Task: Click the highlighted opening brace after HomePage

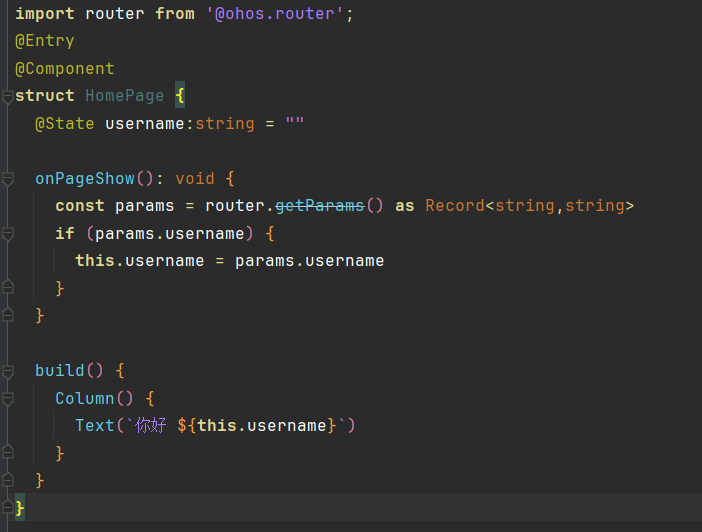Action: [x=180, y=95]
